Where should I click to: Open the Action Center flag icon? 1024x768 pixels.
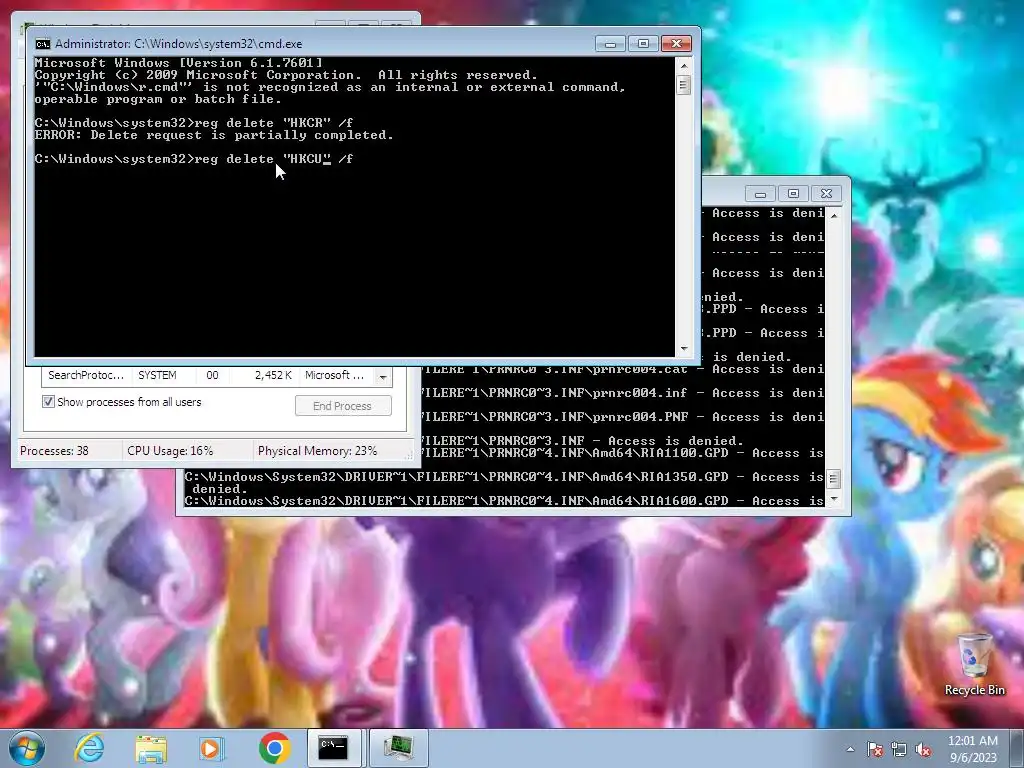pos(875,749)
